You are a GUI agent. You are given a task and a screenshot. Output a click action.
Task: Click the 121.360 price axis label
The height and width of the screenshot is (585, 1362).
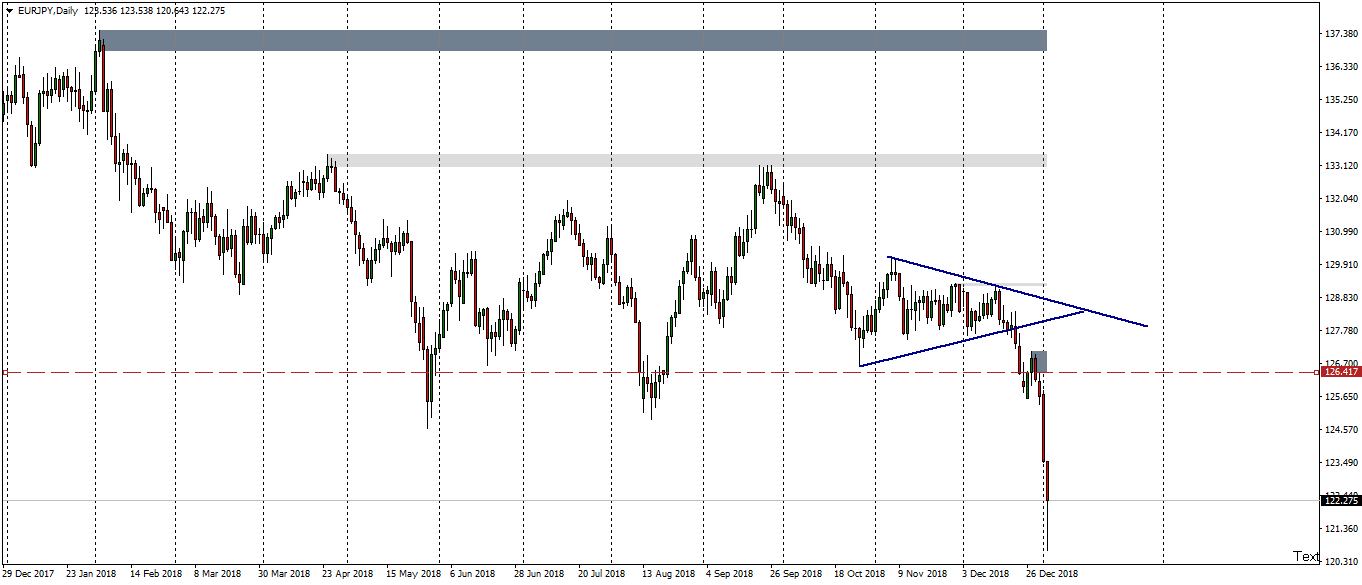(1340, 528)
